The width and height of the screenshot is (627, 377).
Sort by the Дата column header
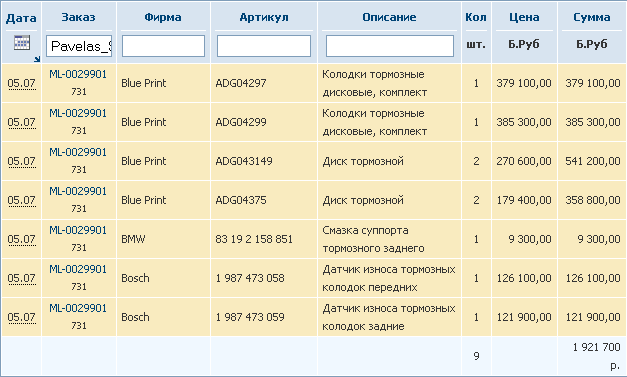21,18
